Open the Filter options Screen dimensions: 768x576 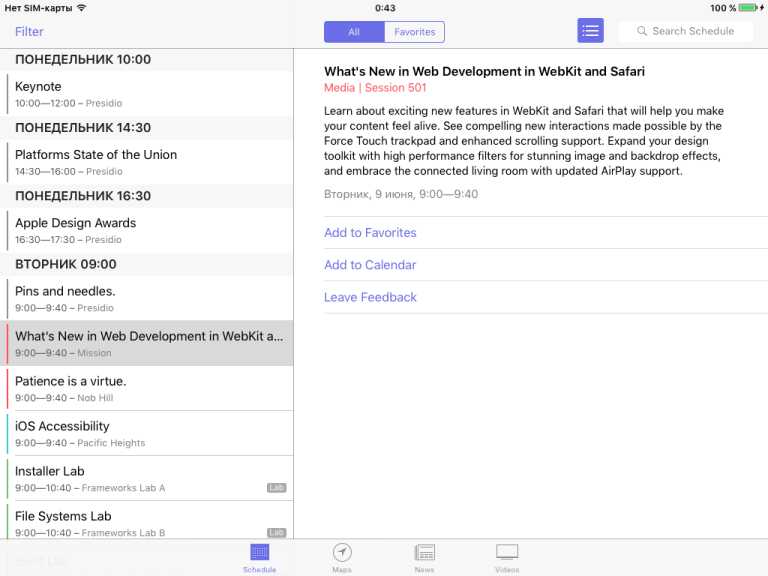[29, 31]
